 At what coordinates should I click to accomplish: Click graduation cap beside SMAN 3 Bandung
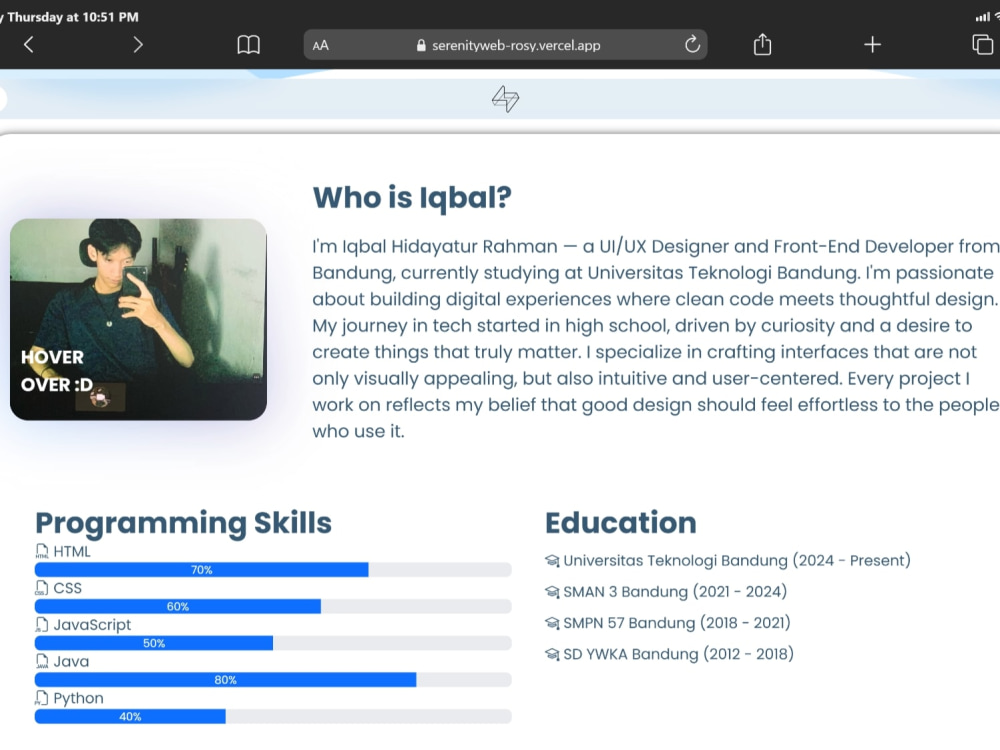[x=552, y=592]
